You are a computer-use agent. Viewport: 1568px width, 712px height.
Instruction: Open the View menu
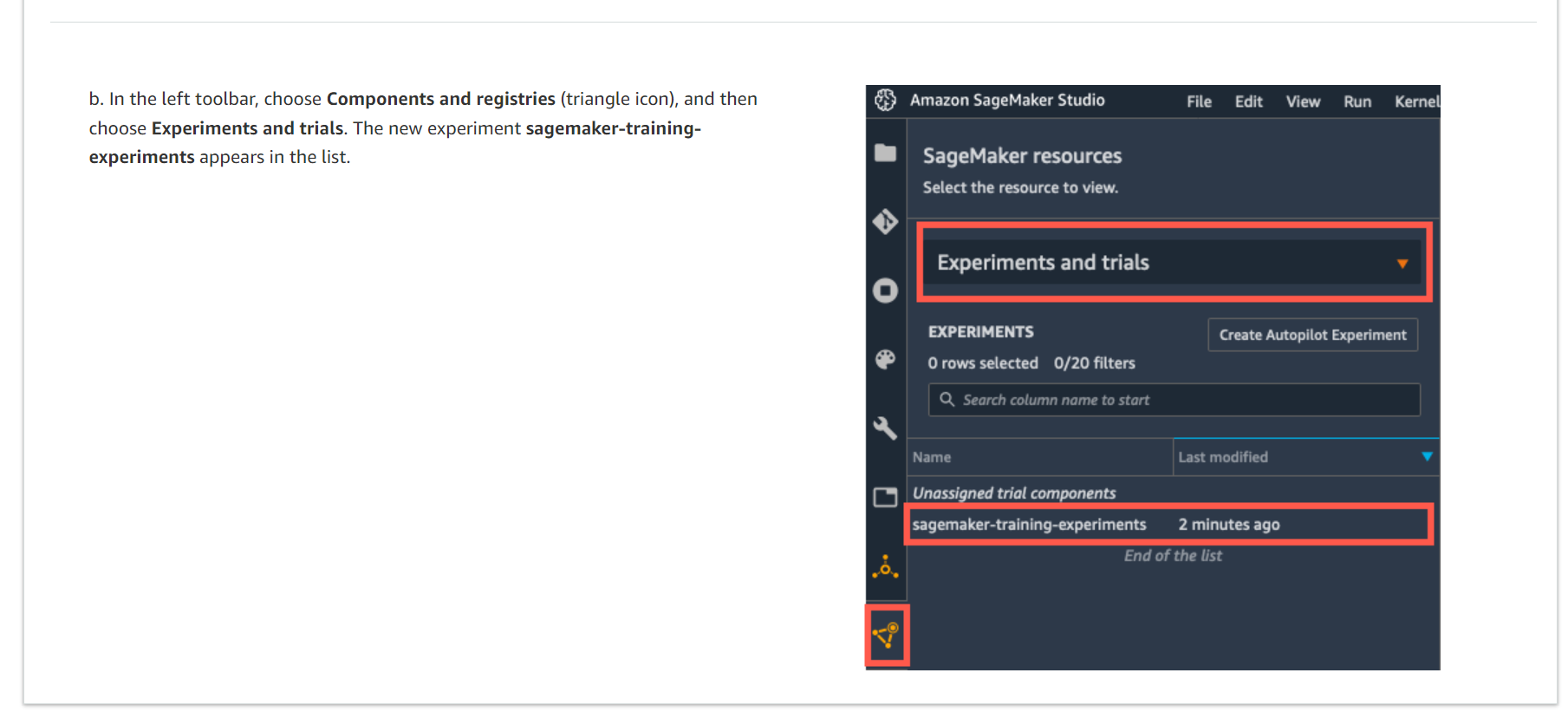1303,101
